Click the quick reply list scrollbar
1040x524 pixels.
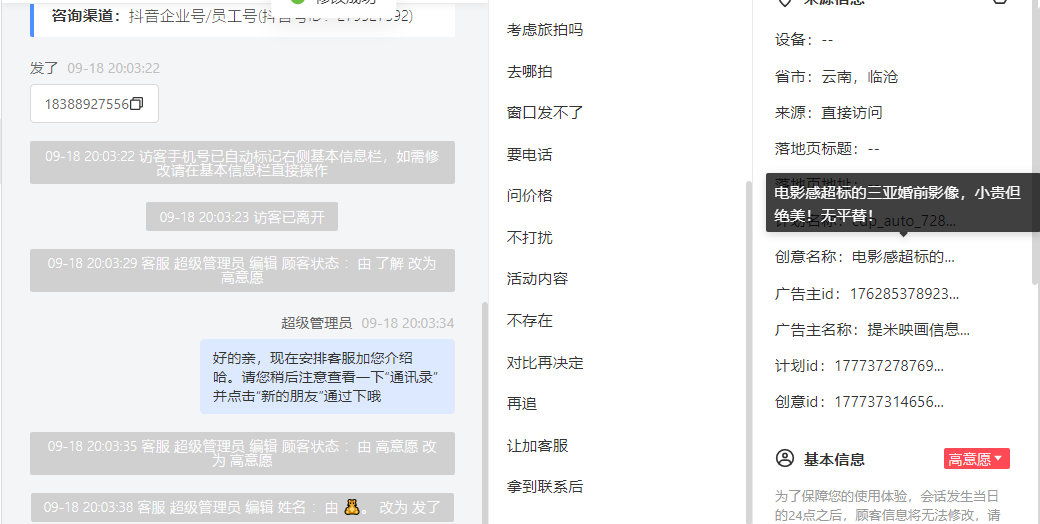pyautogui.click(x=749, y=352)
